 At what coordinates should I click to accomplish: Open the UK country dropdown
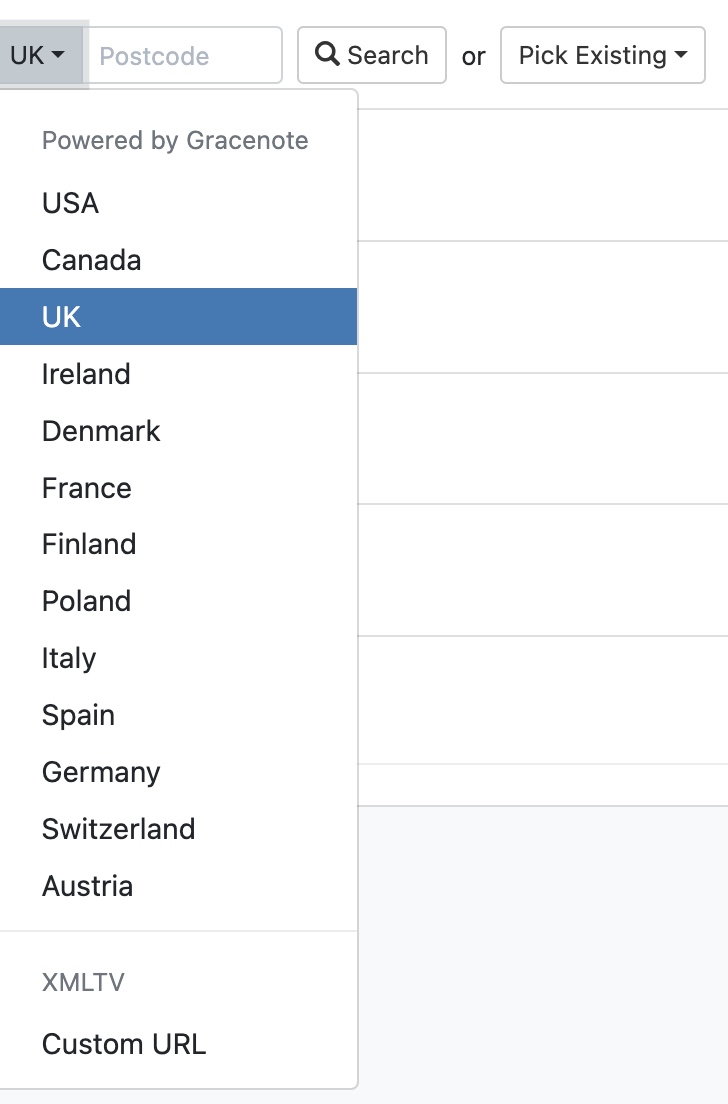38,55
